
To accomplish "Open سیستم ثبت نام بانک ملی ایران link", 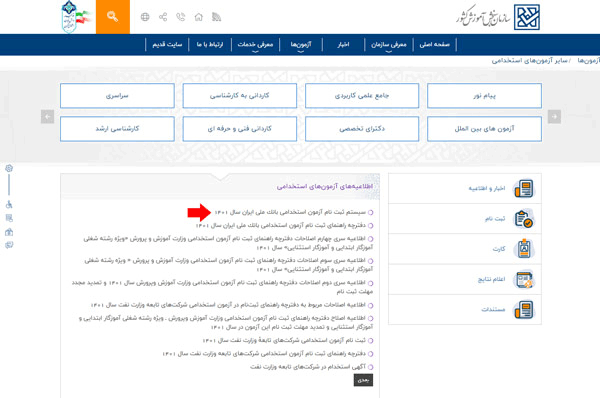I will coord(290,212).
